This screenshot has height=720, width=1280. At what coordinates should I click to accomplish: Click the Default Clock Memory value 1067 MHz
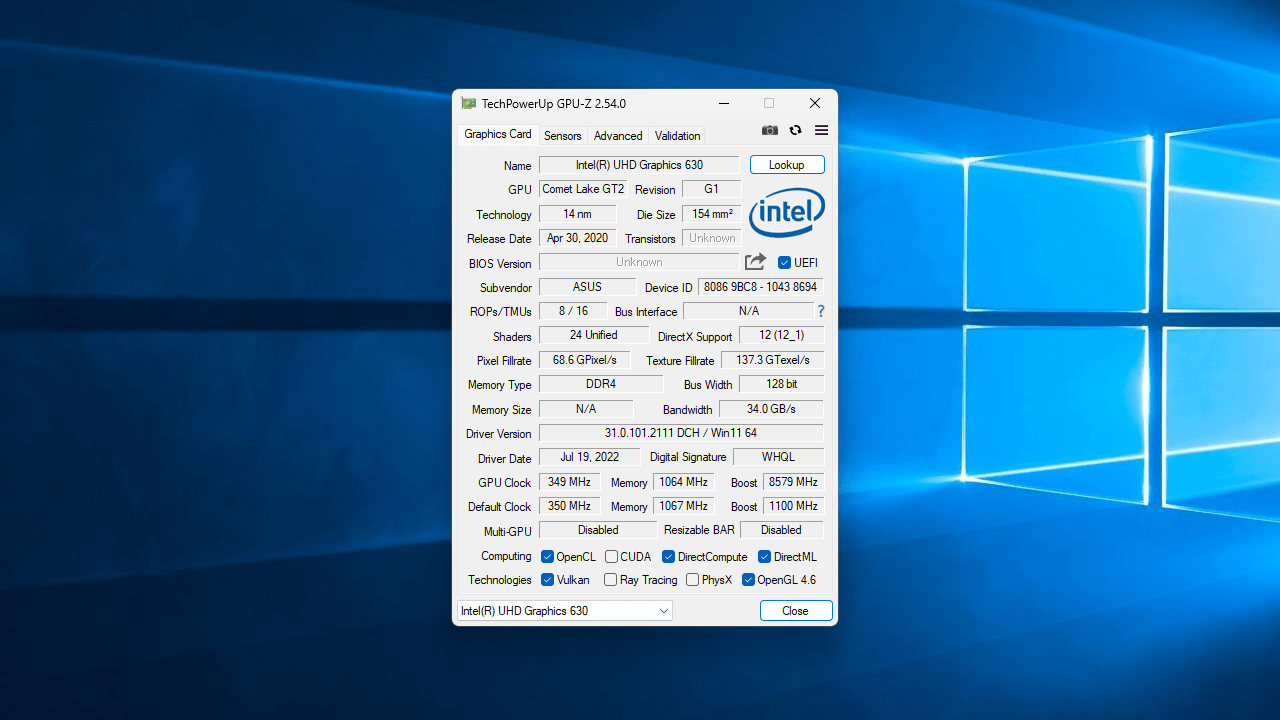[x=683, y=506]
